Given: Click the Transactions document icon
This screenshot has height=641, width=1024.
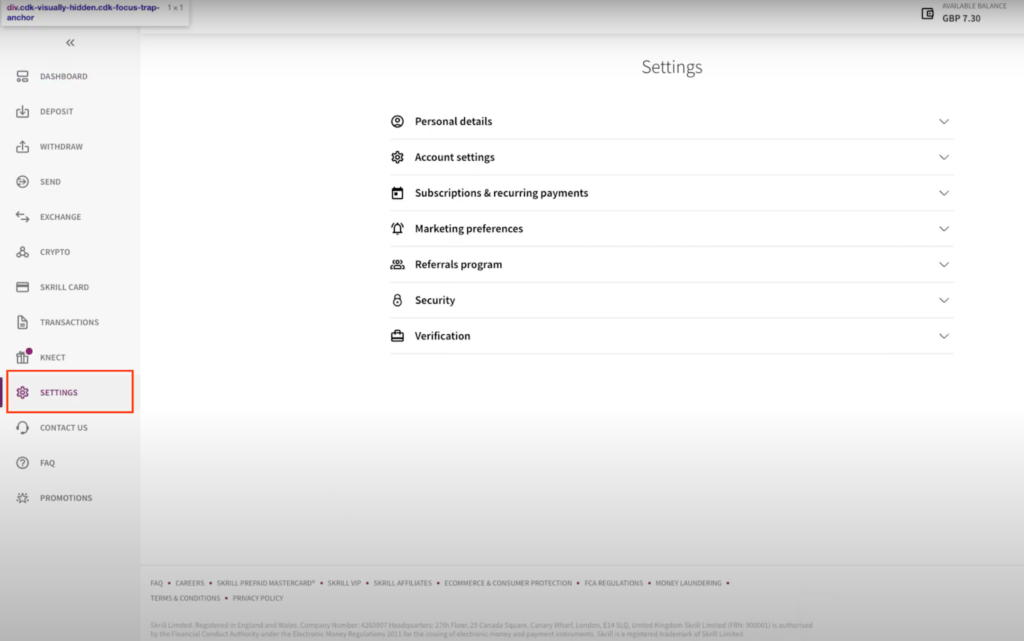Looking at the screenshot, I should pos(22,322).
